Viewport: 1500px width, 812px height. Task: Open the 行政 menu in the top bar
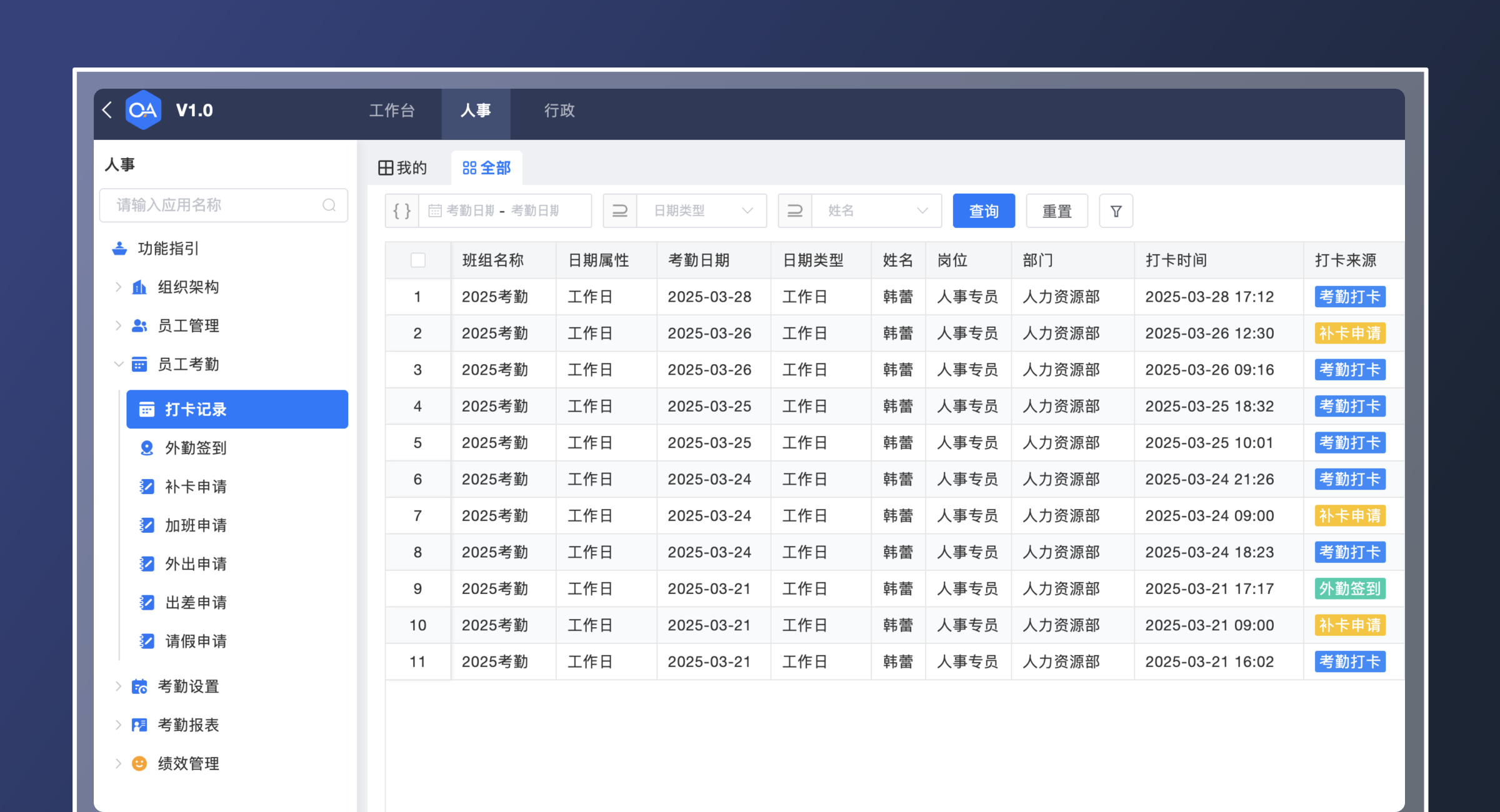point(558,111)
